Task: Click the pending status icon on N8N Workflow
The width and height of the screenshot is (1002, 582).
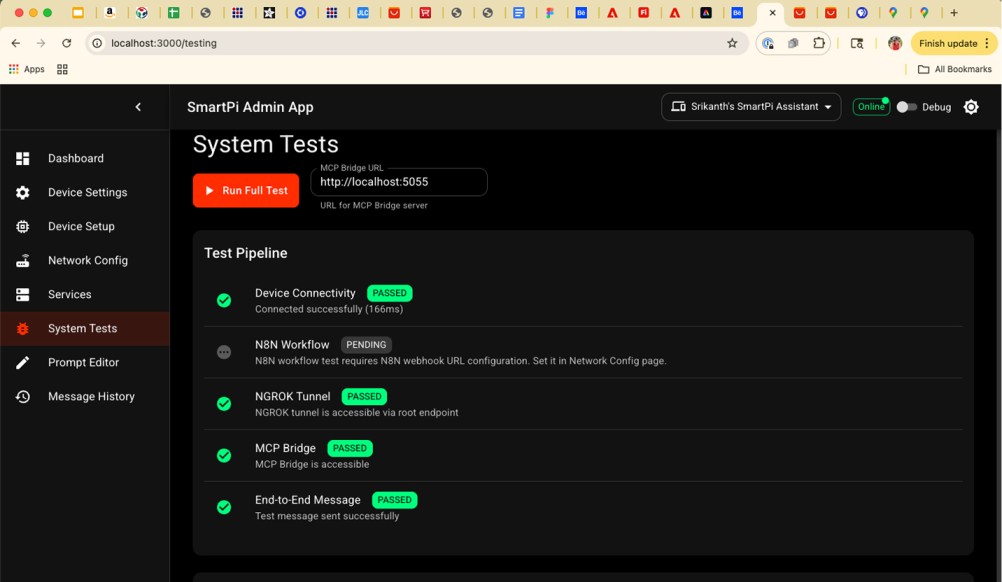Action: point(223,352)
